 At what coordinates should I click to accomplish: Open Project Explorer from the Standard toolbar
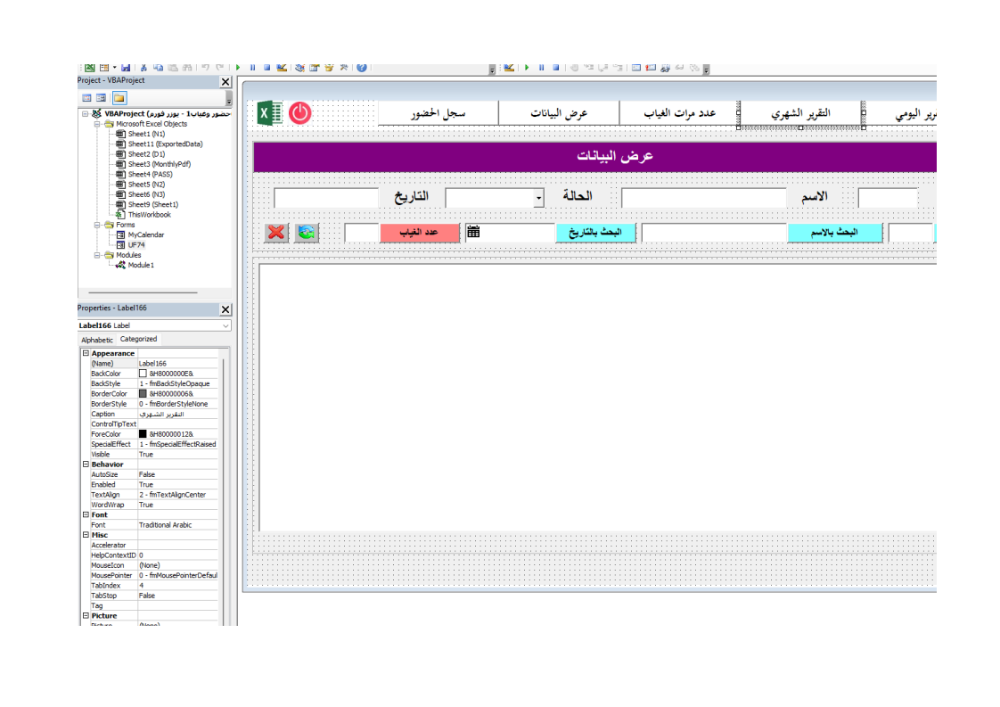point(299,68)
